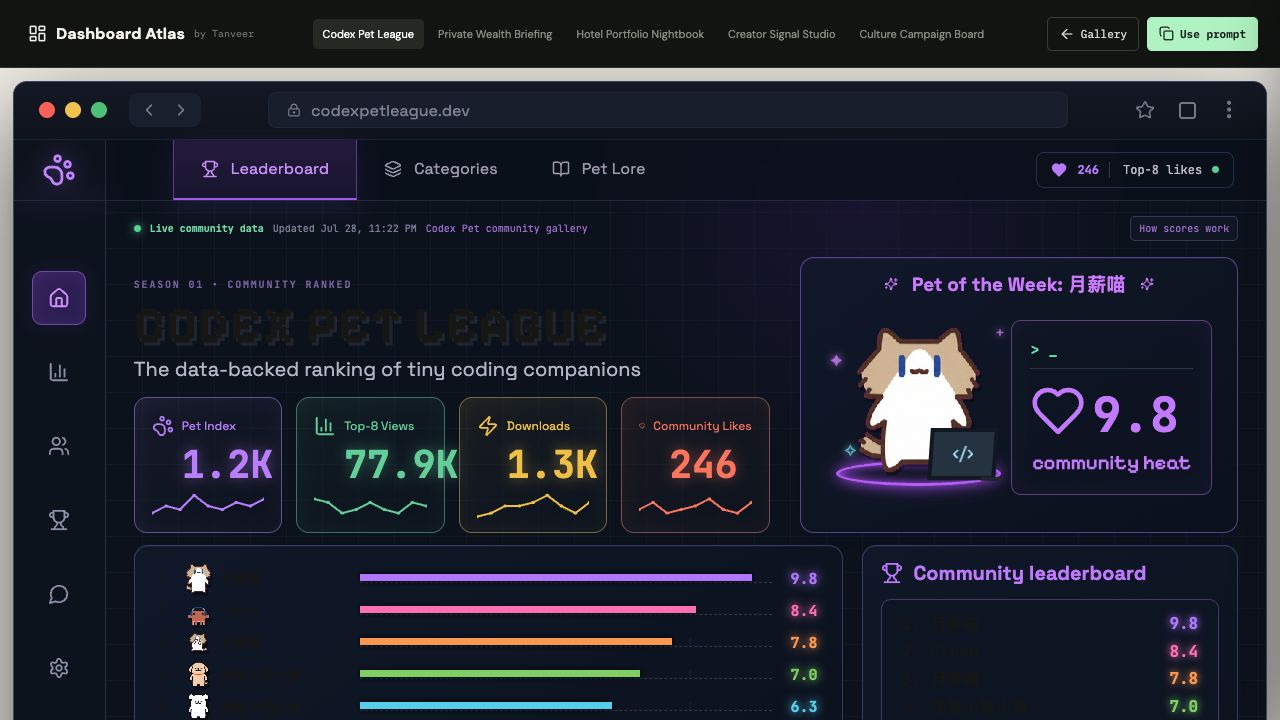
Task: Click the Community Likes 246 card
Action: click(695, 465)
